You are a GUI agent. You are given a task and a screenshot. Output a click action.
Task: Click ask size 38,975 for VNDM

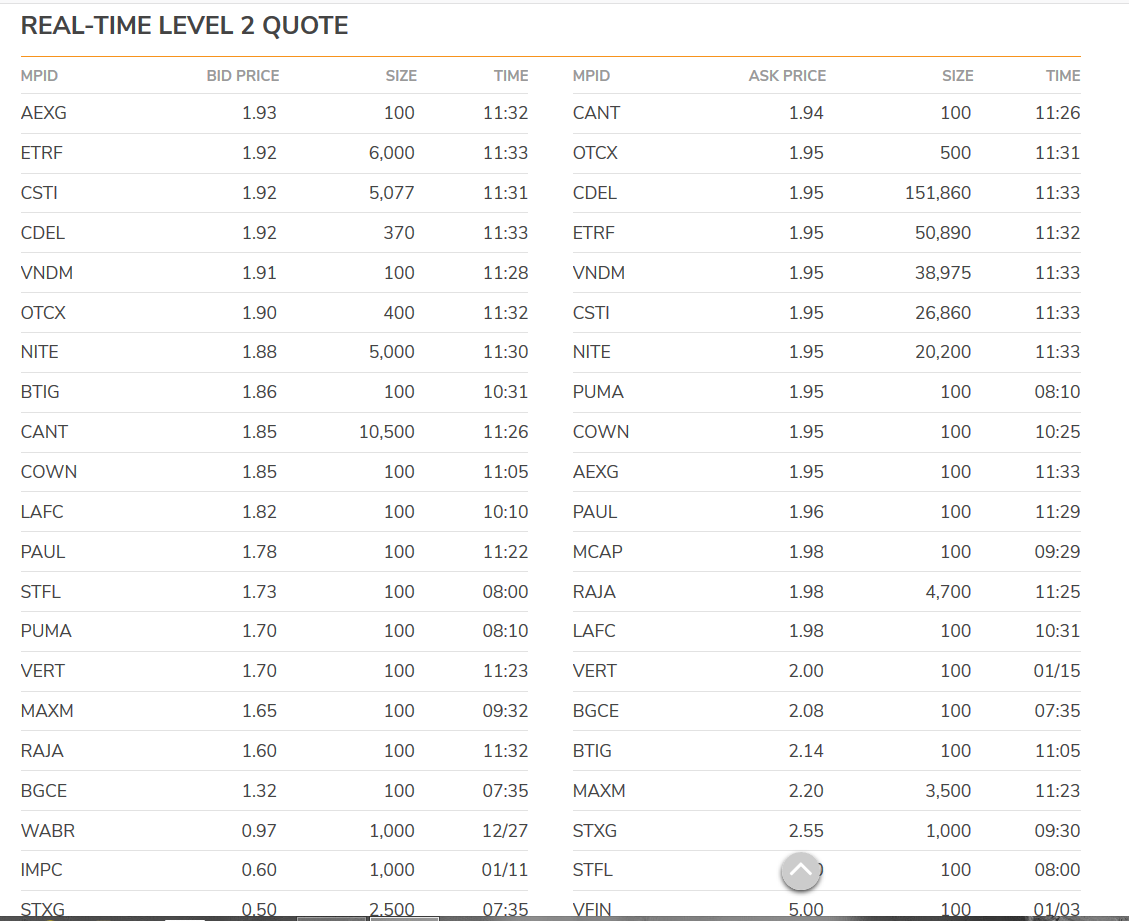click(x=943, y=273)
